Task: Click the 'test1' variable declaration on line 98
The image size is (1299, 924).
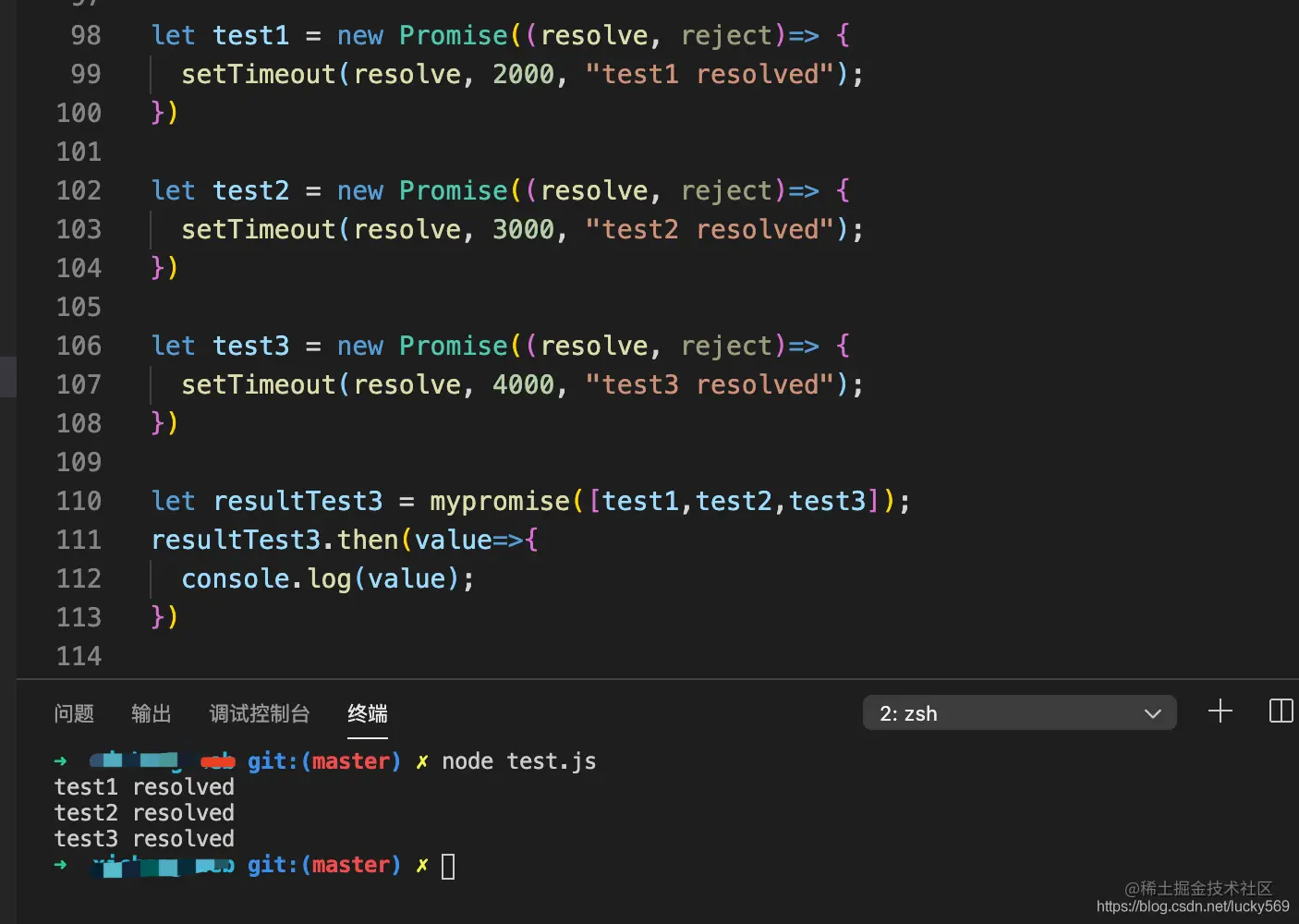Action: coord(251,35)
